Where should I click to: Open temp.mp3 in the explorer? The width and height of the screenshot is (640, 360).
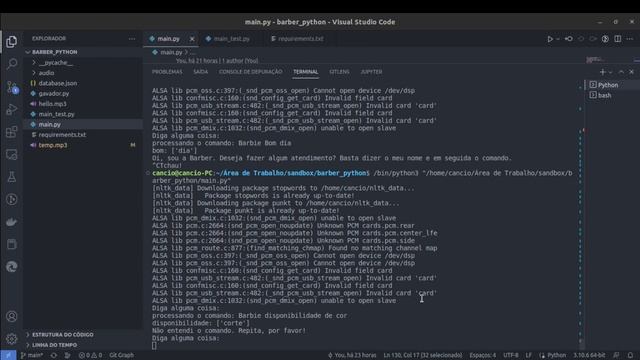point(83,145)
